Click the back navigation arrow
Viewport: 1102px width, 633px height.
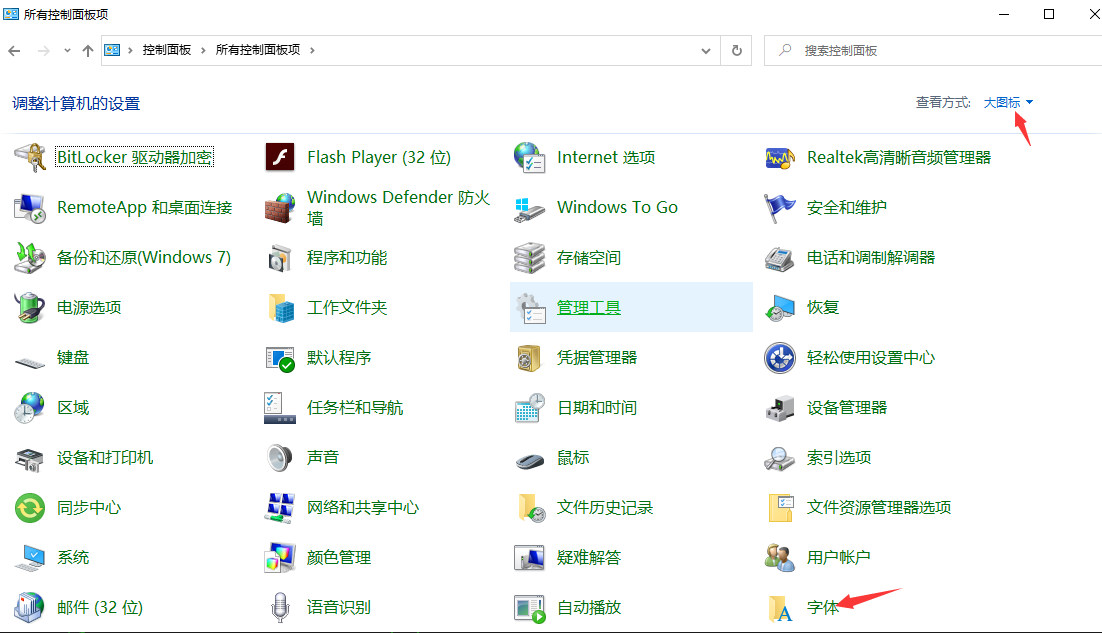tap(15, 50)
